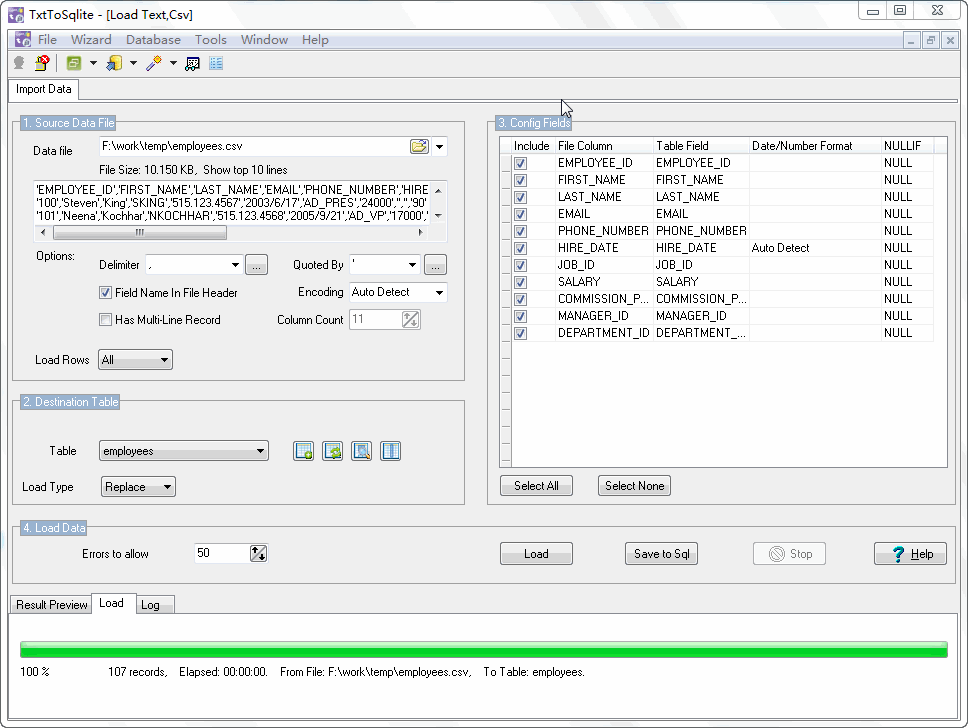Image resolution: width=968 pixels, height=728 pixels.
Task: Expand dropdown arrow next to green windows icon
Action: [x=93, y=63]
